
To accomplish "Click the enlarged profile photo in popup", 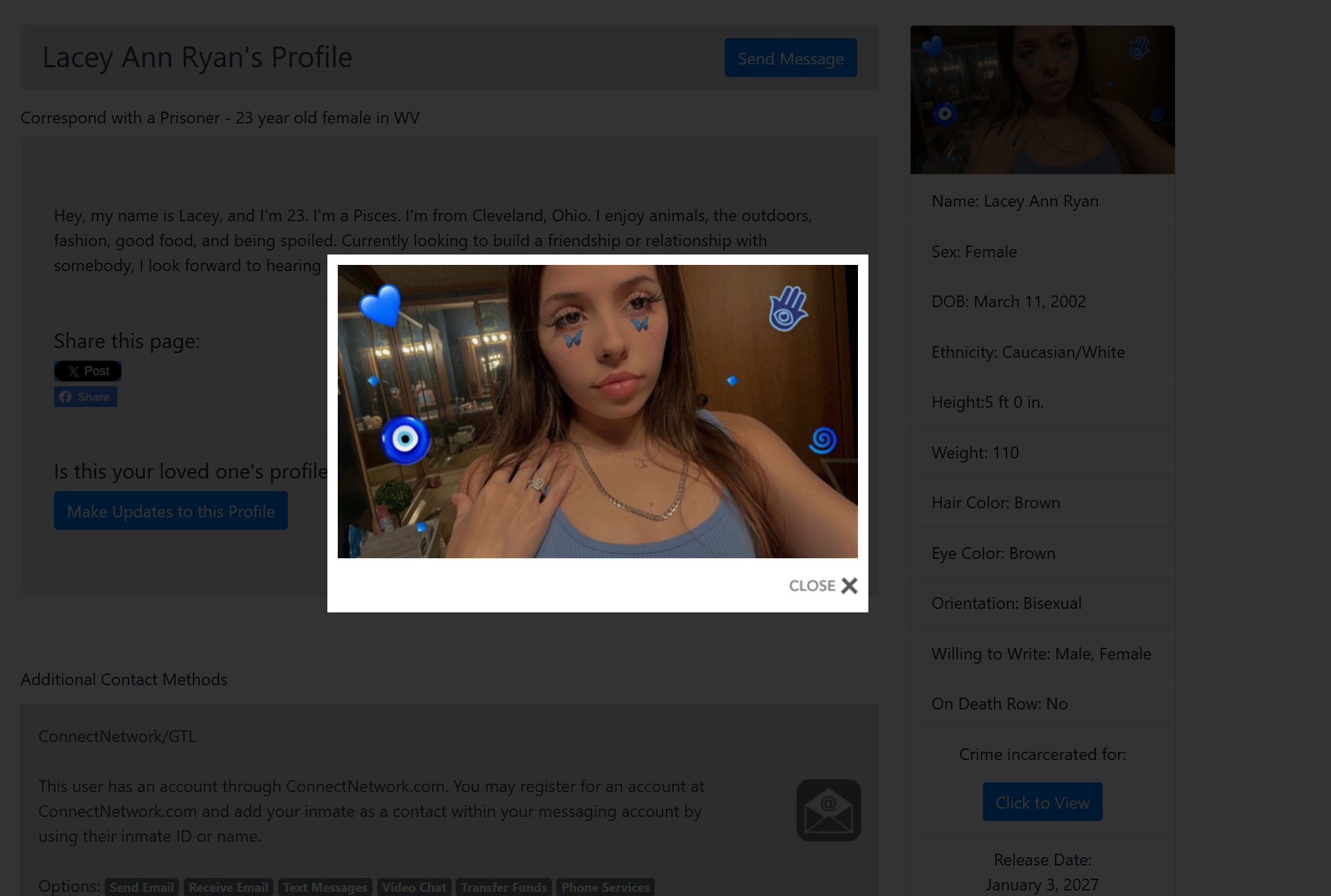I will click(598, 411).
